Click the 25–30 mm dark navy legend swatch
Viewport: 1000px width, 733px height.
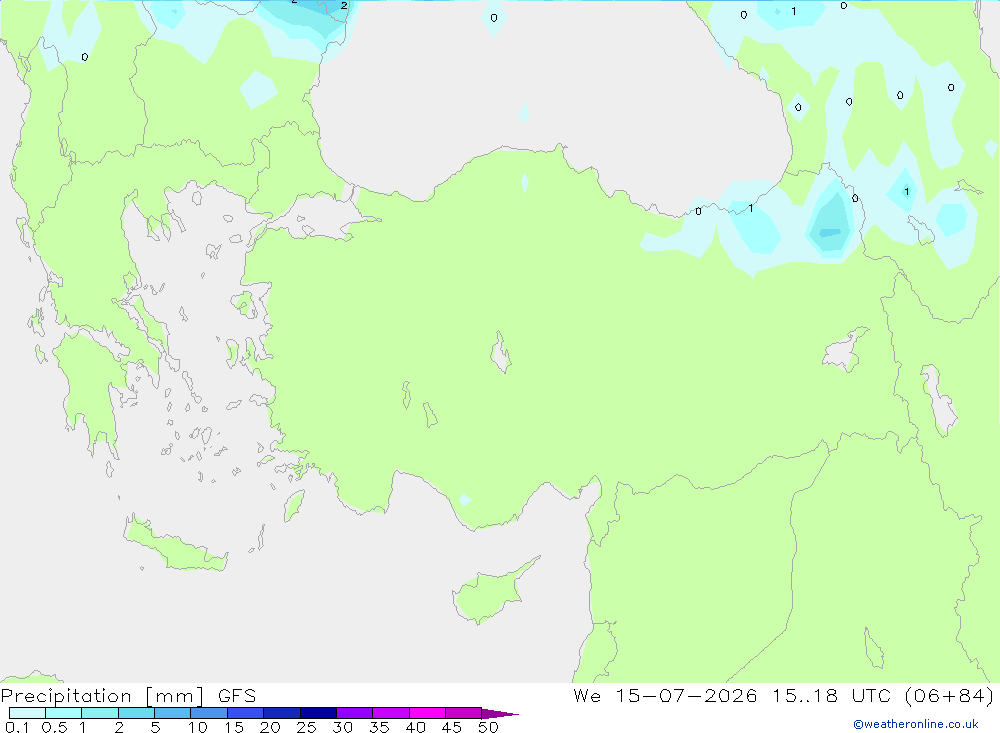coord(318,713)
